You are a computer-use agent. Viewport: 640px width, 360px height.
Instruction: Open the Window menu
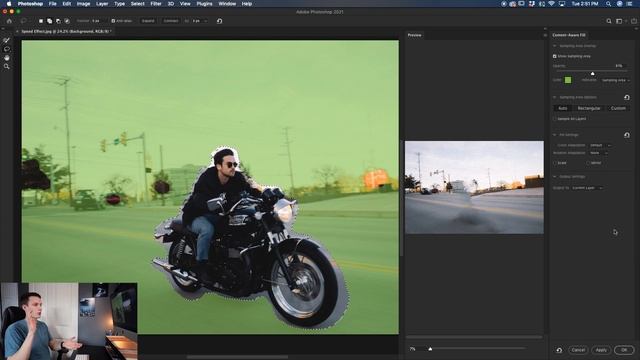pyautogui.click(x=227, y=4)
